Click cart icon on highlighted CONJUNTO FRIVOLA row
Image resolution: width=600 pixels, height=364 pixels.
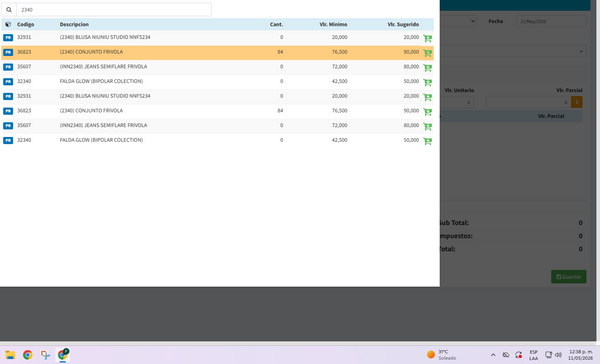point(427,53)
